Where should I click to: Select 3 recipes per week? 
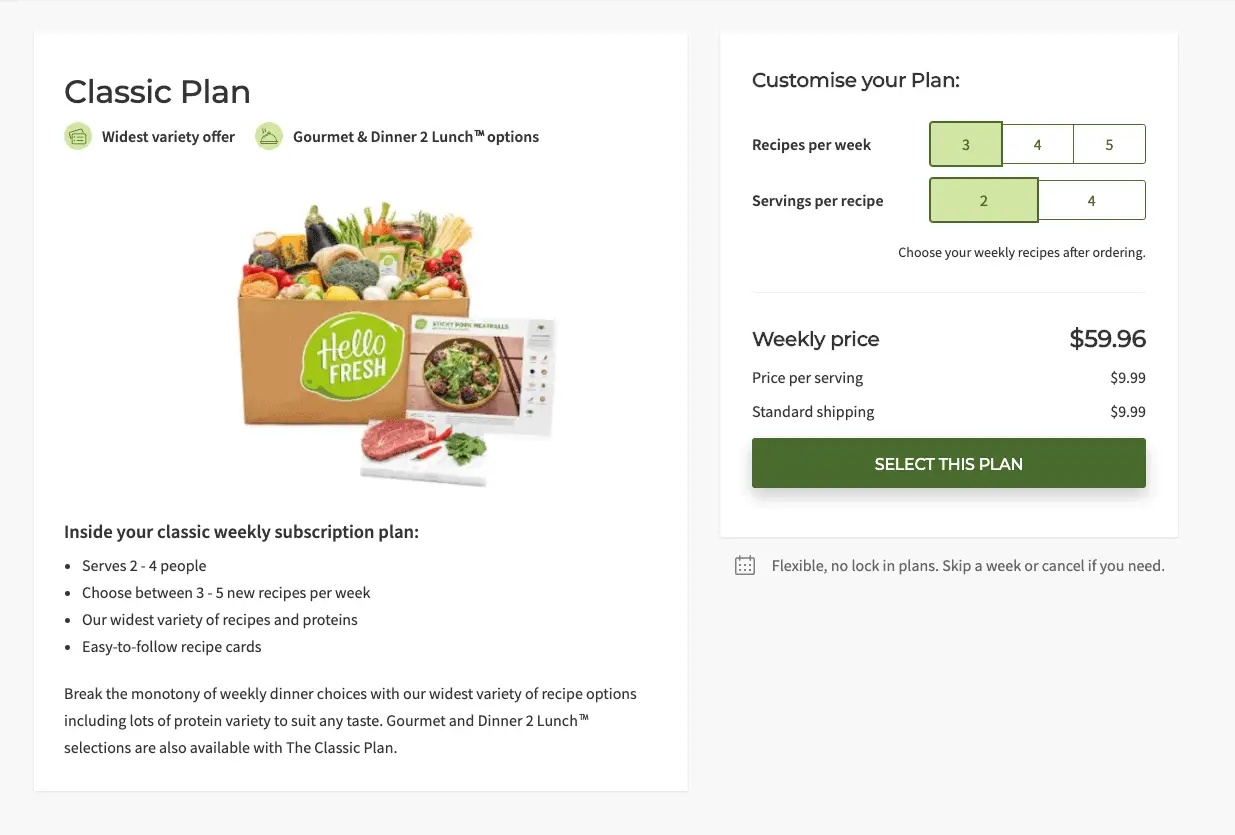(965, 144)
